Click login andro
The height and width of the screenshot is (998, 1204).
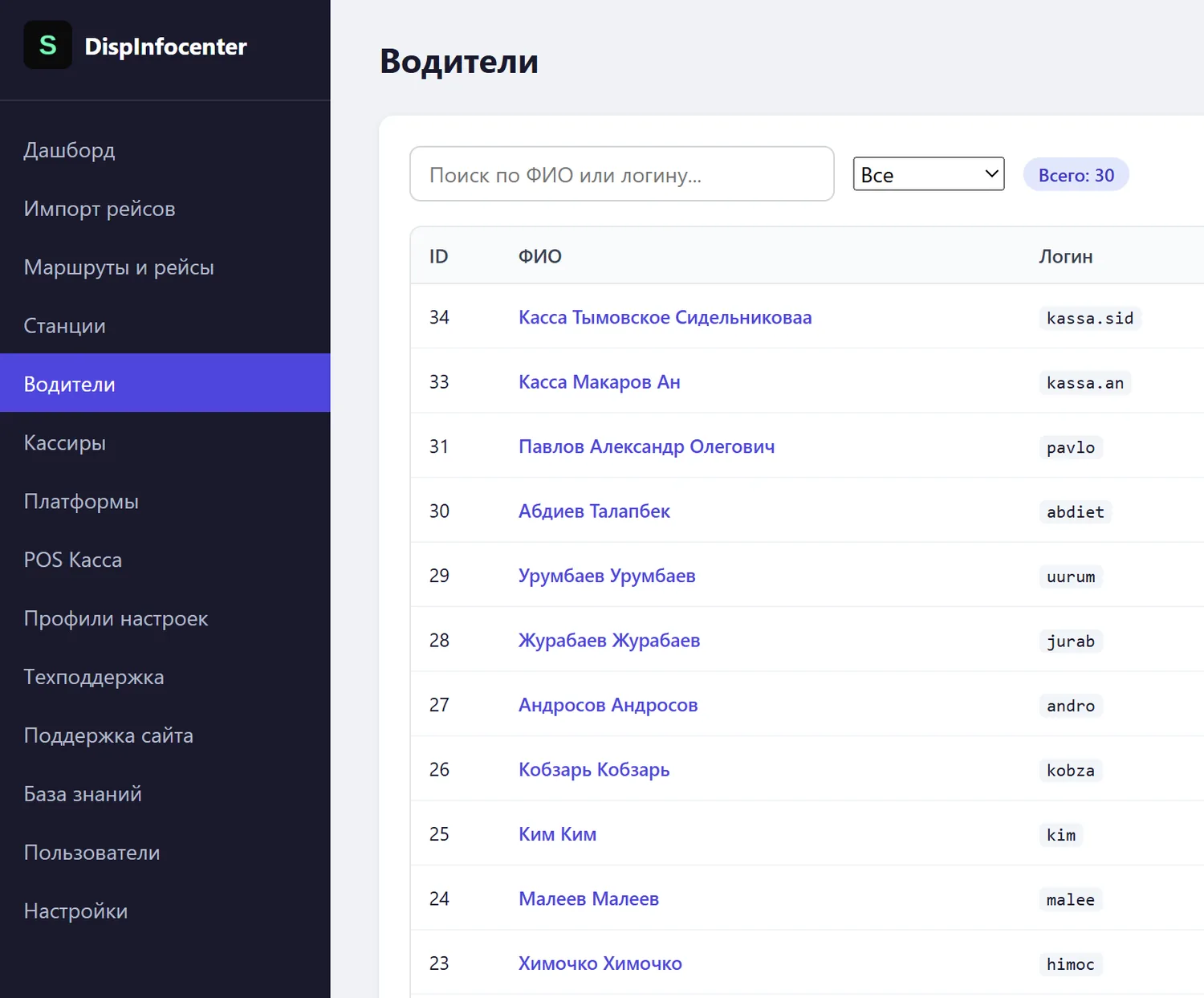(1071, 707)
